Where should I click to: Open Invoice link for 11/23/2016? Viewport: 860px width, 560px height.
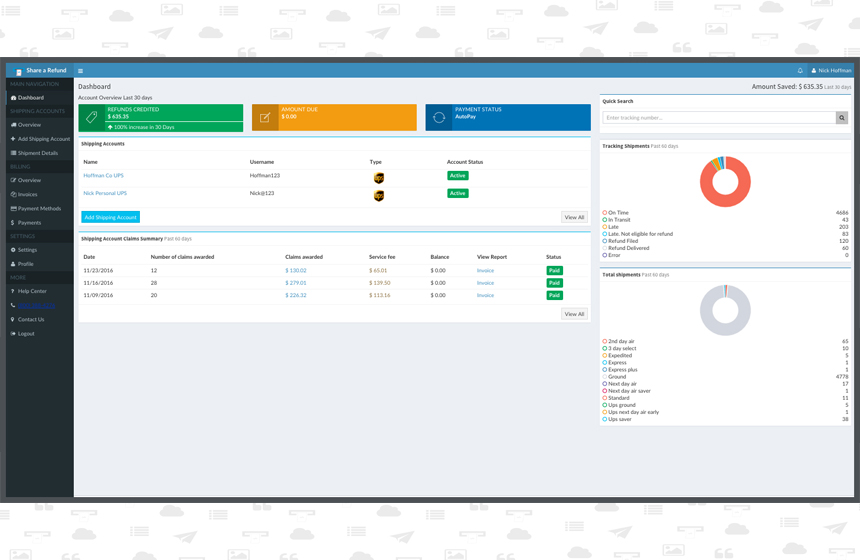click(485, 271)
